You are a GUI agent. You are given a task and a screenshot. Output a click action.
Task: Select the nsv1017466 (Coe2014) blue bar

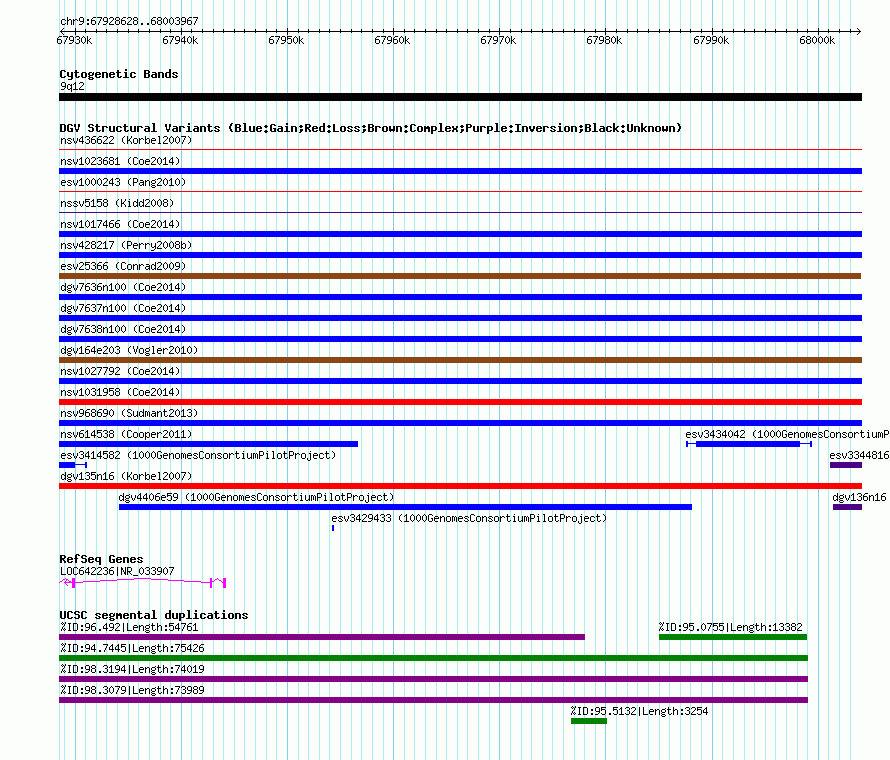point(460,234)
